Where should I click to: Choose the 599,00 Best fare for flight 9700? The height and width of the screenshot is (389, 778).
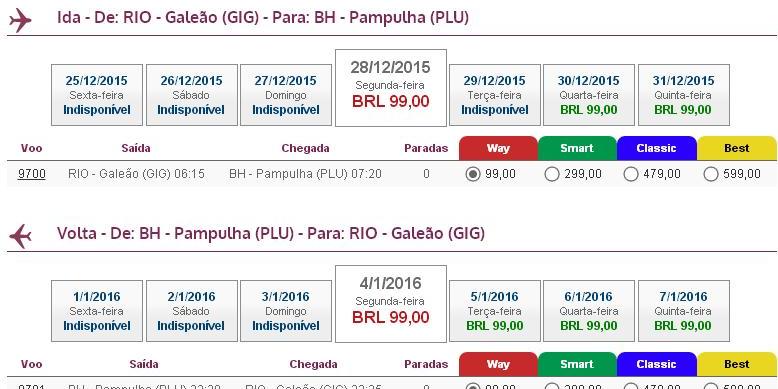tap(711, 174)
